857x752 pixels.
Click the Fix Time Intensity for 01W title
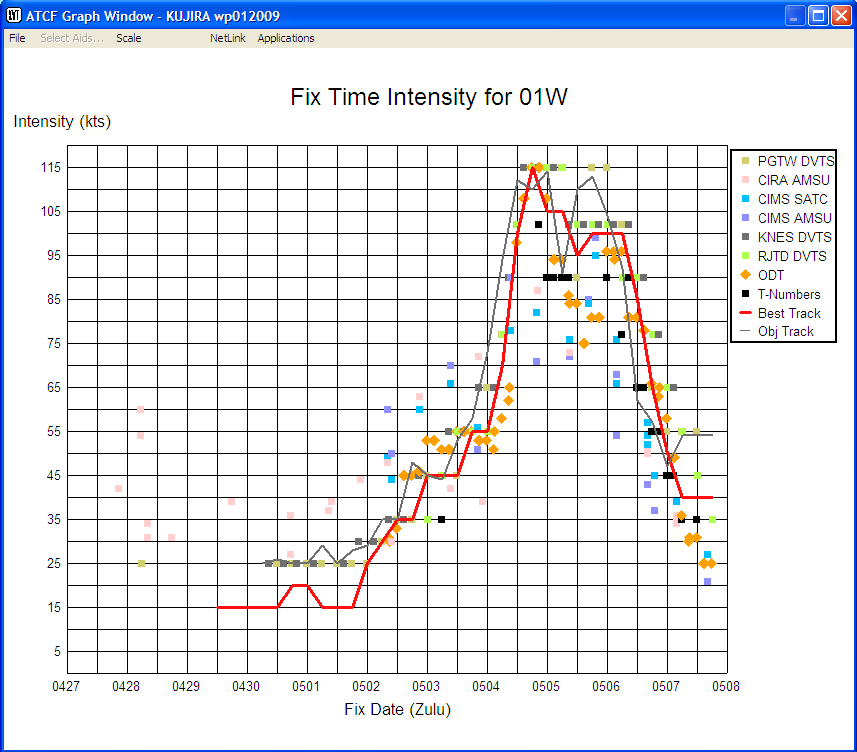click(x=428, y=97)
